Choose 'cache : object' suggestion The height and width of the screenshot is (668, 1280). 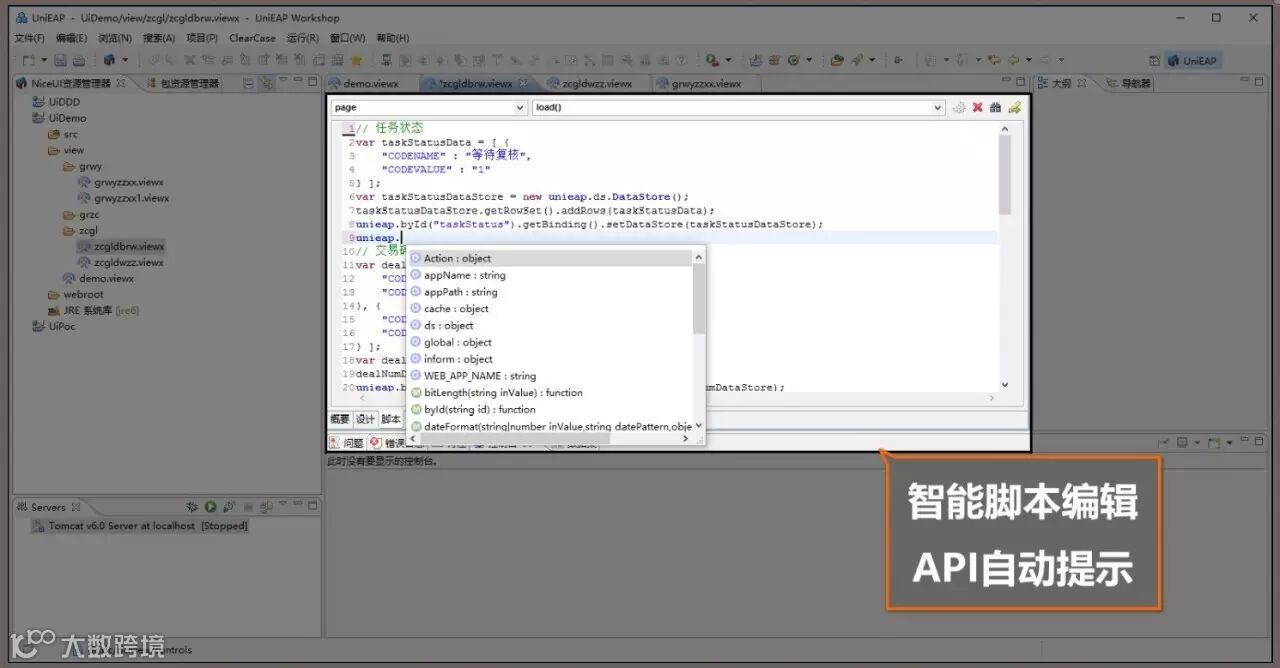(x=550, y=309)
